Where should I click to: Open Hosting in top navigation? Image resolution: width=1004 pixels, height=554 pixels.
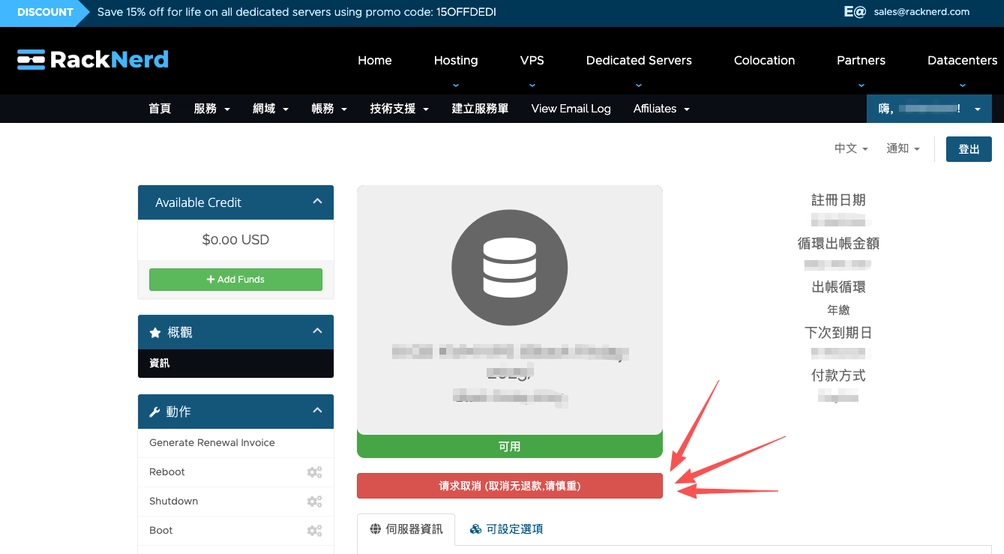click(455, 60)
